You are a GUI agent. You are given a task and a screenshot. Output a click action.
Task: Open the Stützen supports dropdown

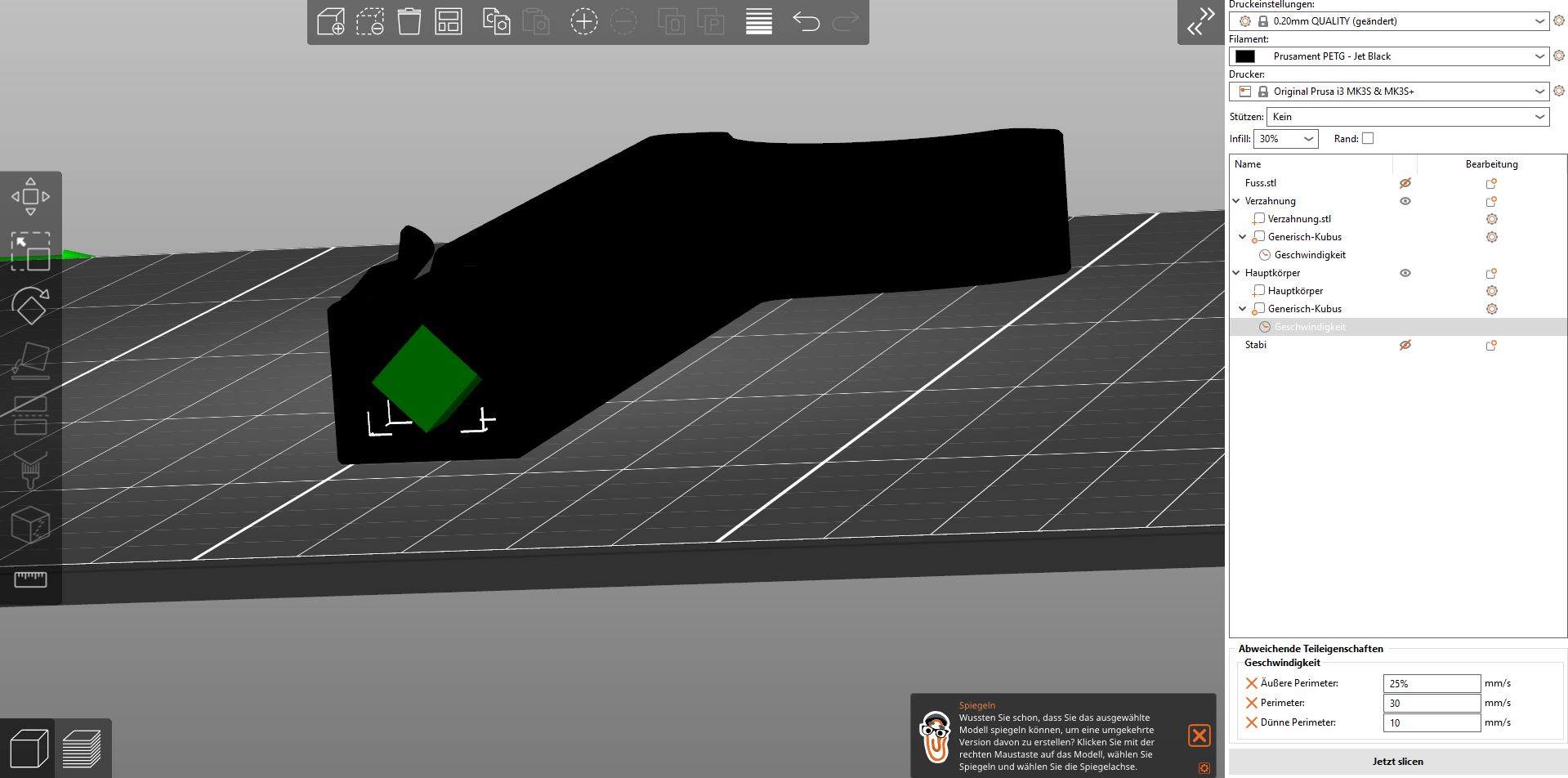[x=1408, y=117]
